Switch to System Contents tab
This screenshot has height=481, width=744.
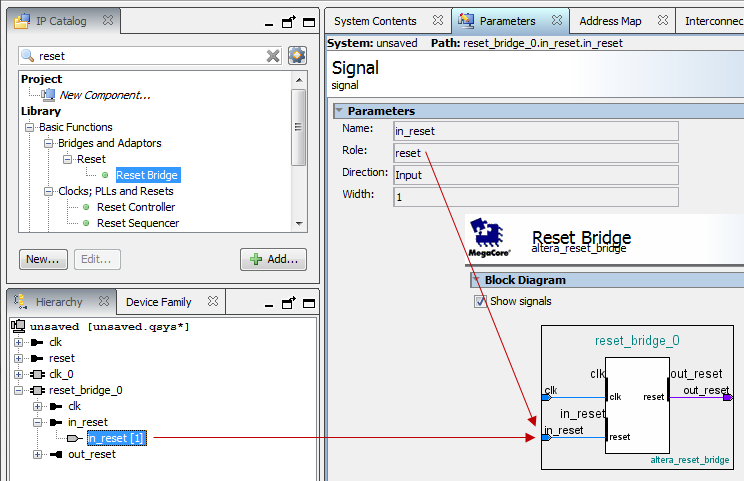[x=375, y=21]
